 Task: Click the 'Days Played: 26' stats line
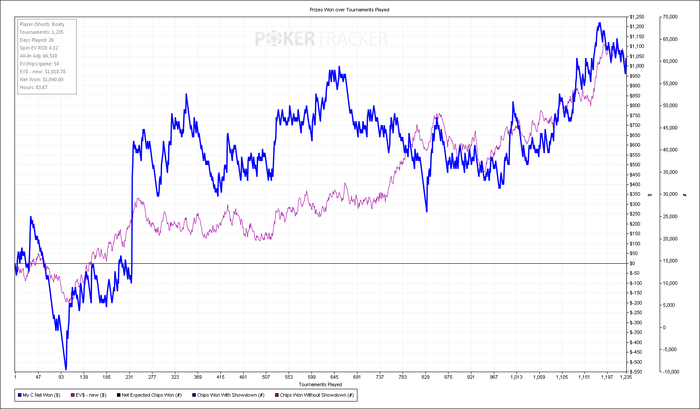pyautogui.click(x=37, y=40)
